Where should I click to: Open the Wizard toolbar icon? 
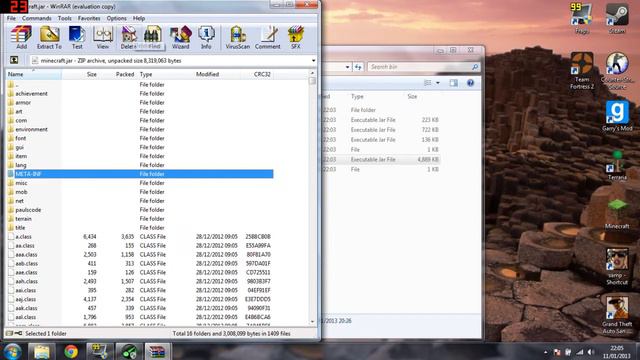click(x=180, y=38)
